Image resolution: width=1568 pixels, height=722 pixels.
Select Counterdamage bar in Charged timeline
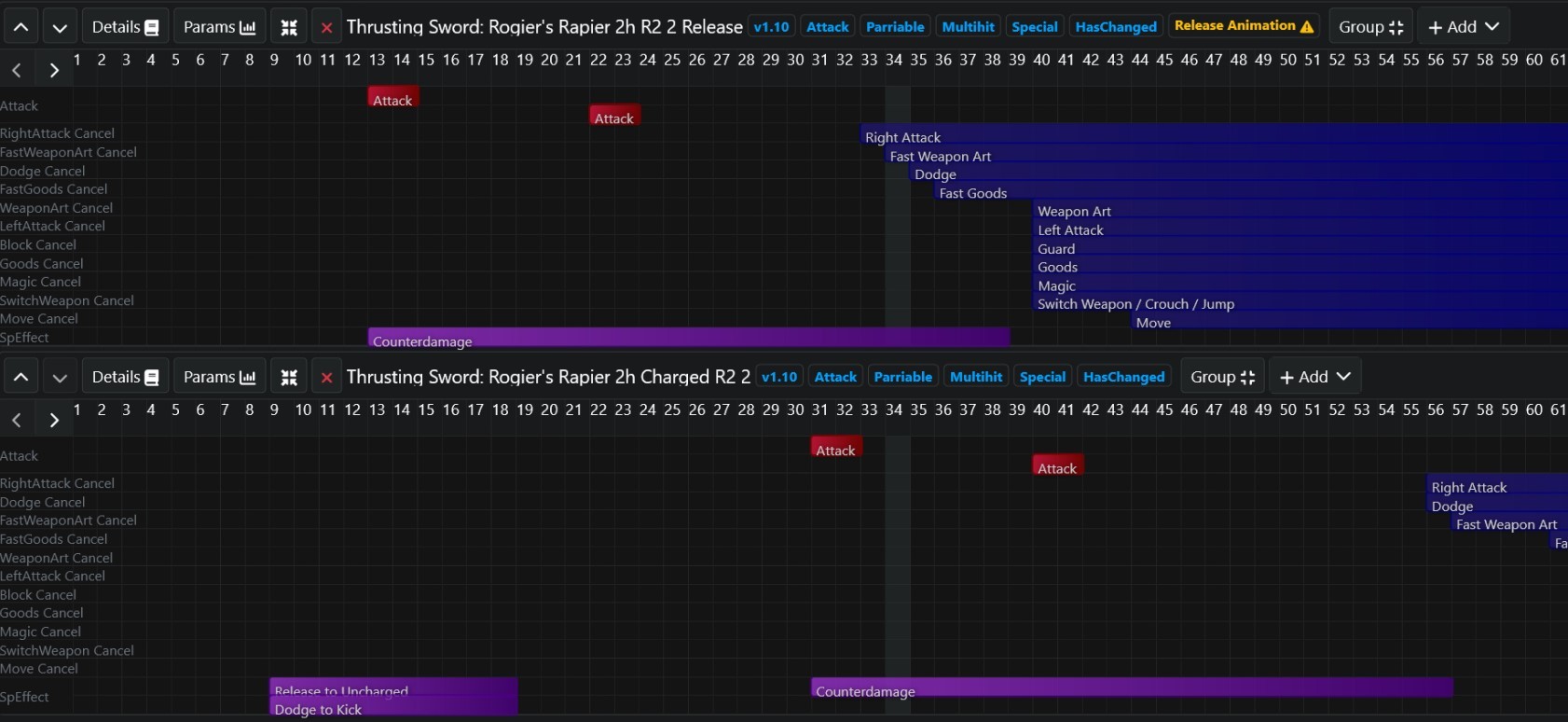pos(1132,687)
